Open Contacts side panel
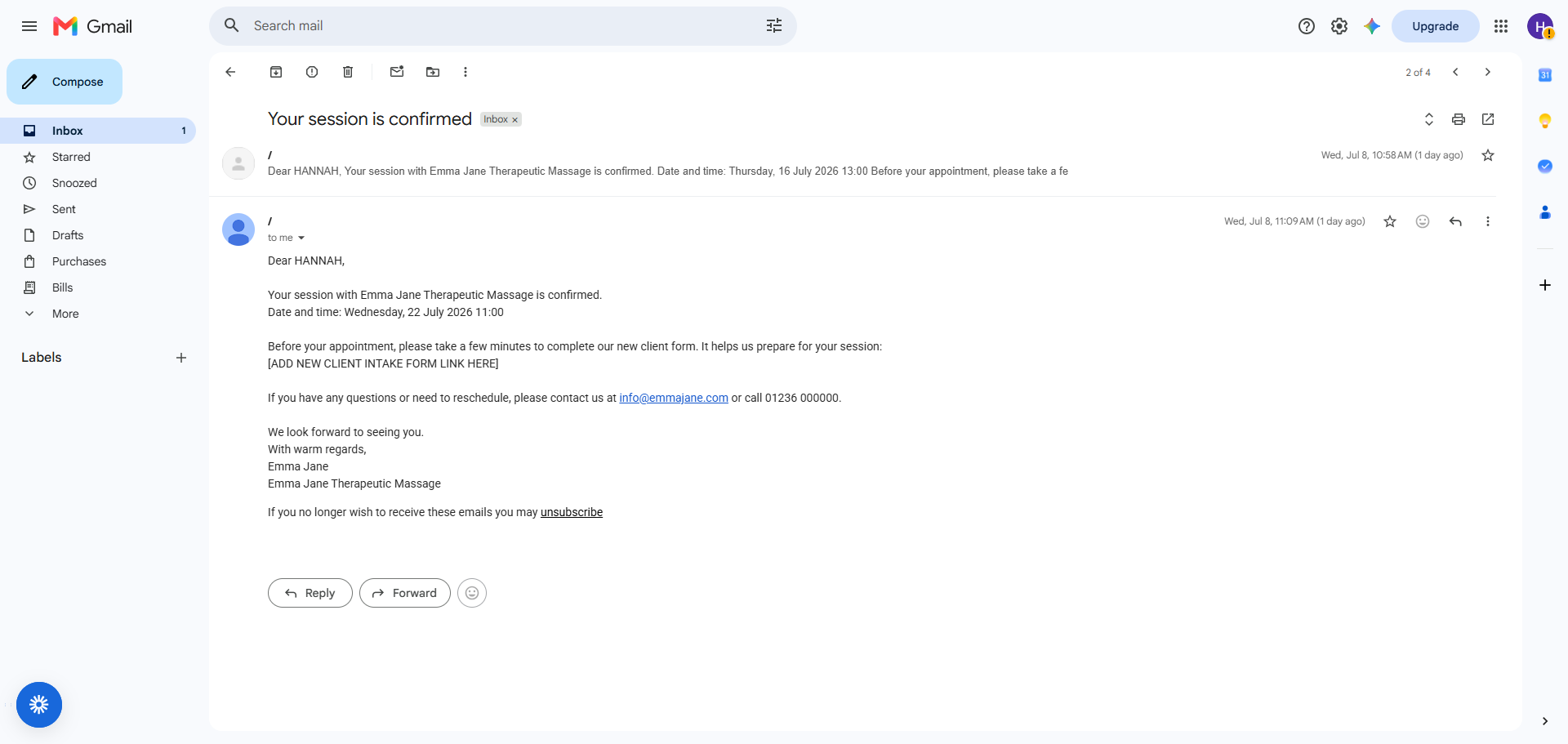This screenshot has width=1568, height=744. [x=1545, y=212]
